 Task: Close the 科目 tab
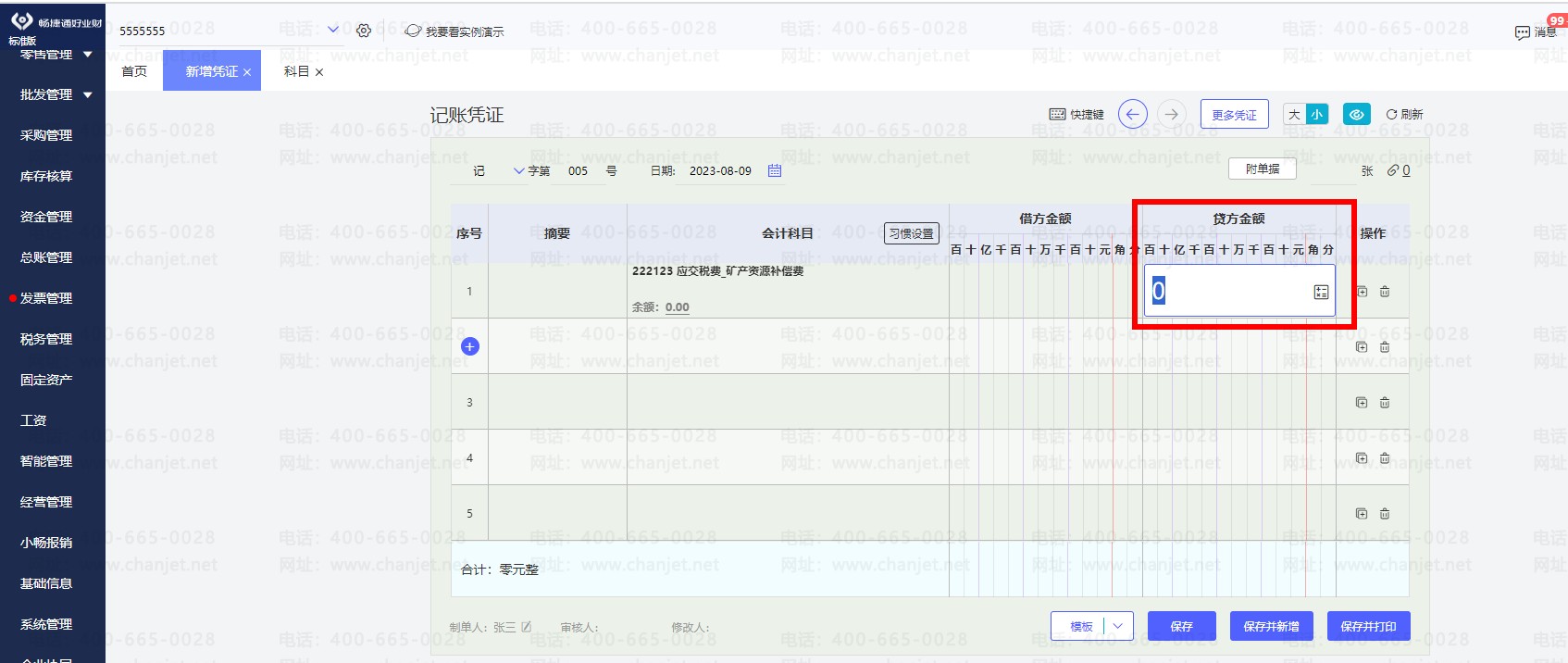[x=319, y=72]
